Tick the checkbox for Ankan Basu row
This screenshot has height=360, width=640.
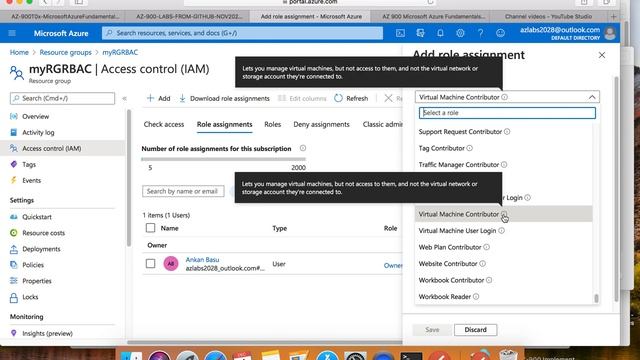coord(151,264)
